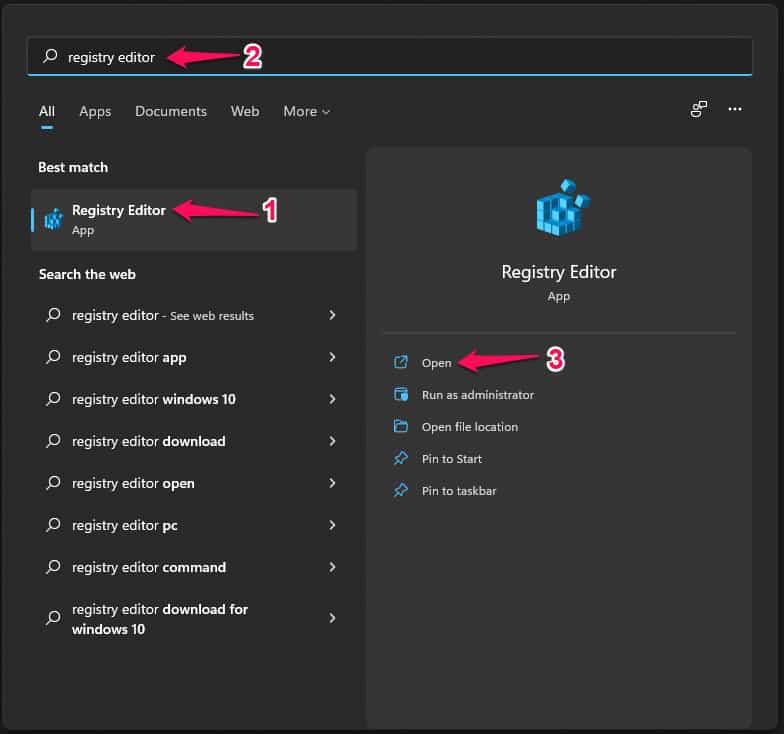Click the Open action icon
784x734 pixels.
[400, 362]
